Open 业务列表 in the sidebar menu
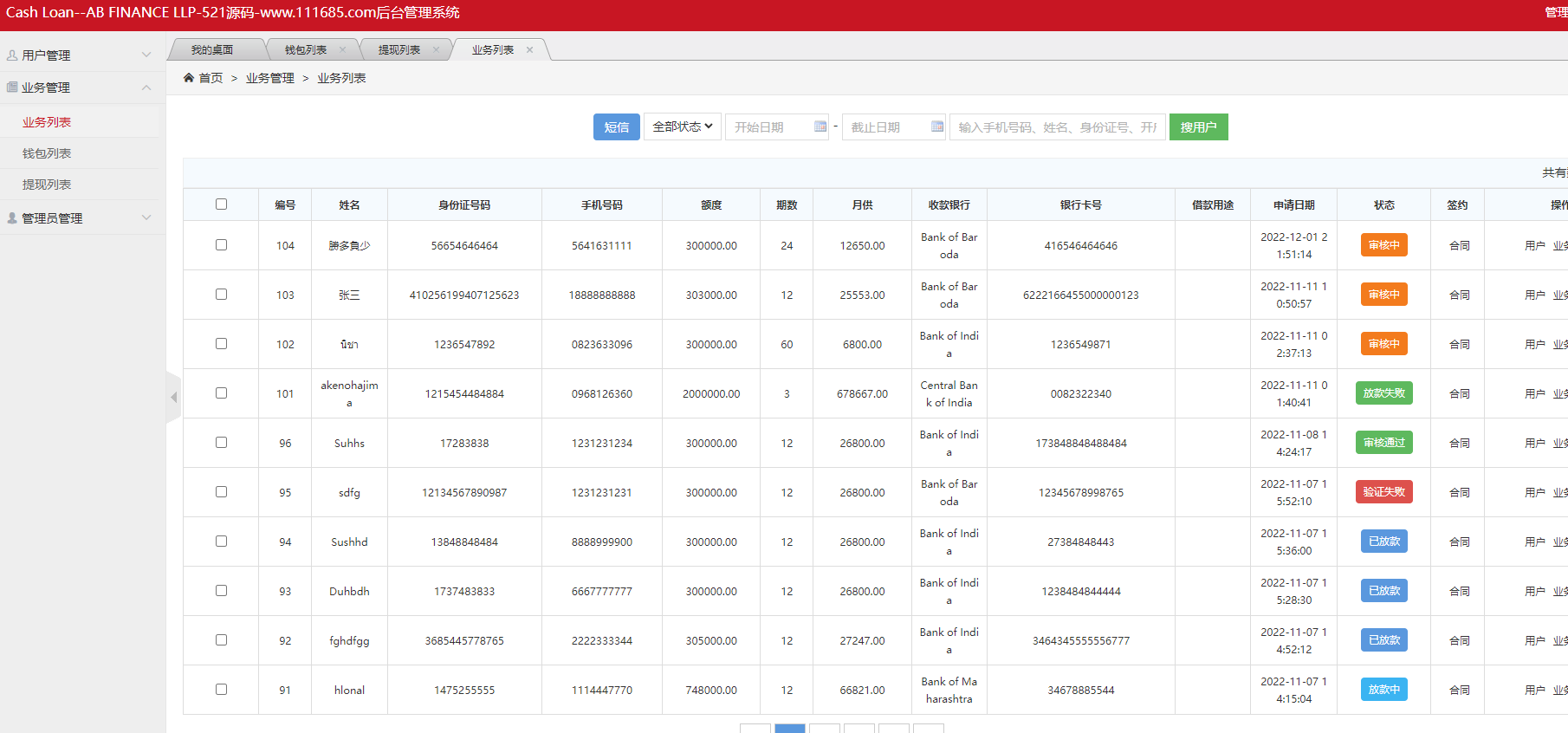The width and height of the screenshot is (1568, 733). [x=47, y=122]
